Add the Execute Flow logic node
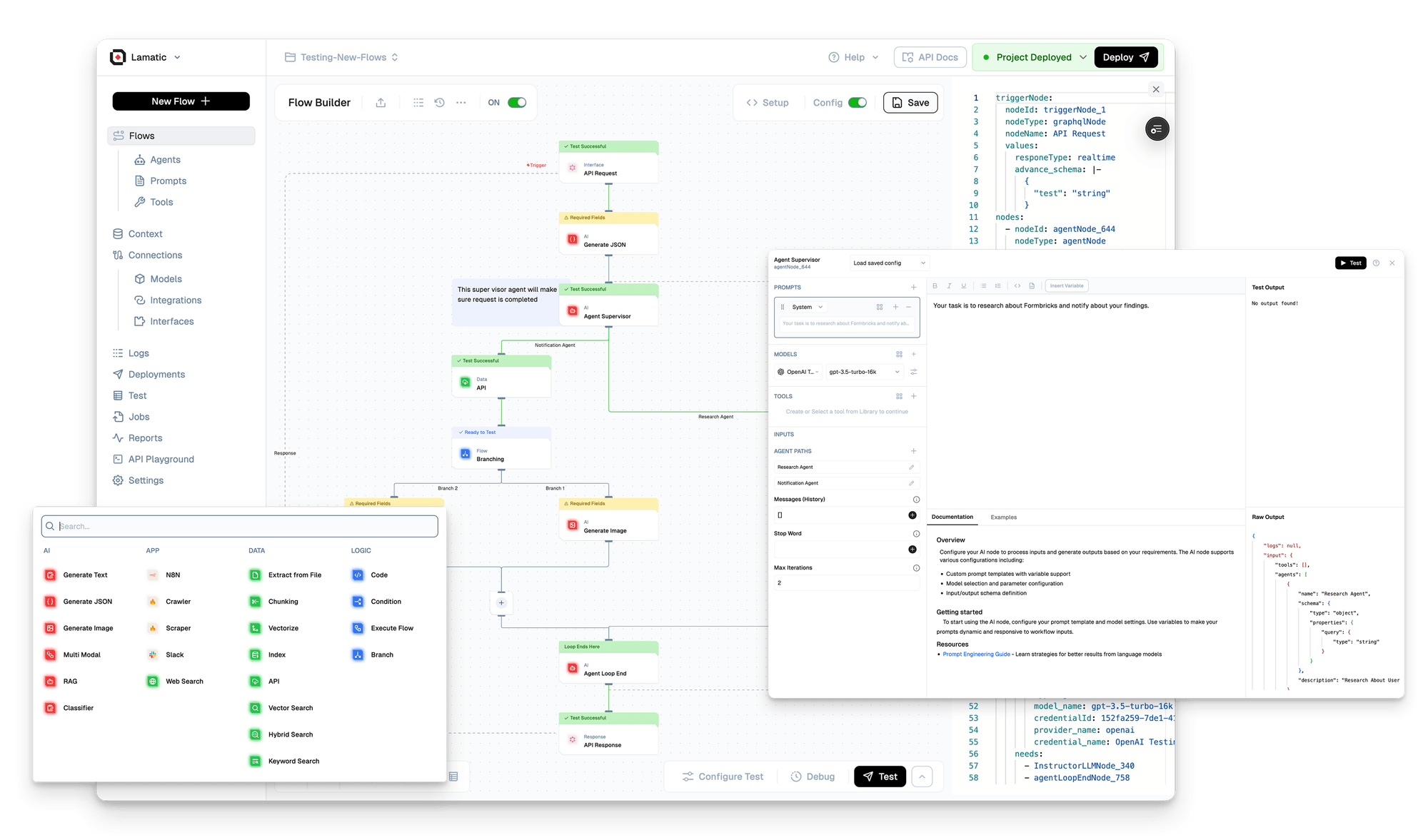Screen dimensions: 1428x840 [391, 628]
